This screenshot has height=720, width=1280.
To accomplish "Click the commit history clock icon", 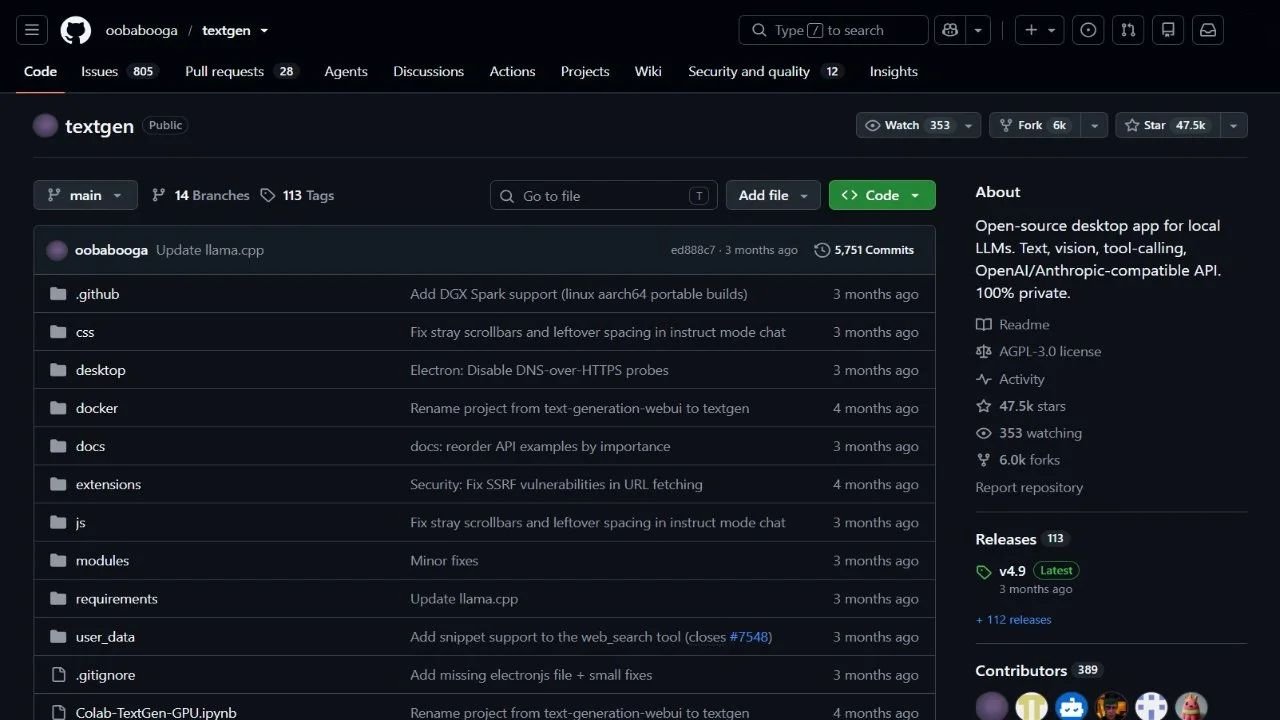I will pos(822,250).
